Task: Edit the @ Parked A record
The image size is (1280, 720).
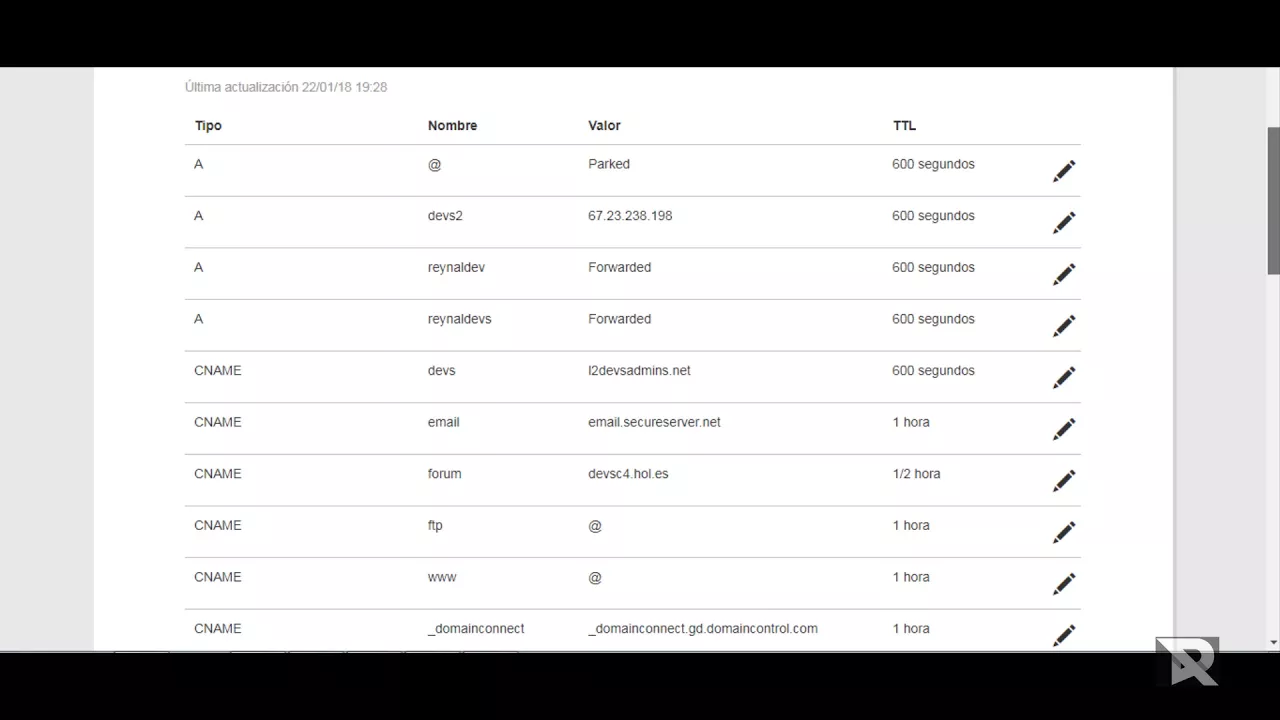Action: [1064, 171]
